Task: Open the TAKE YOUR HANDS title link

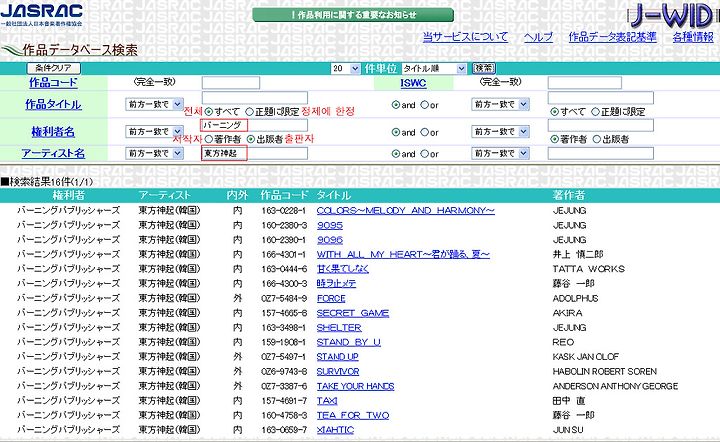Action: pyautogui.click(x=355, y=386)
